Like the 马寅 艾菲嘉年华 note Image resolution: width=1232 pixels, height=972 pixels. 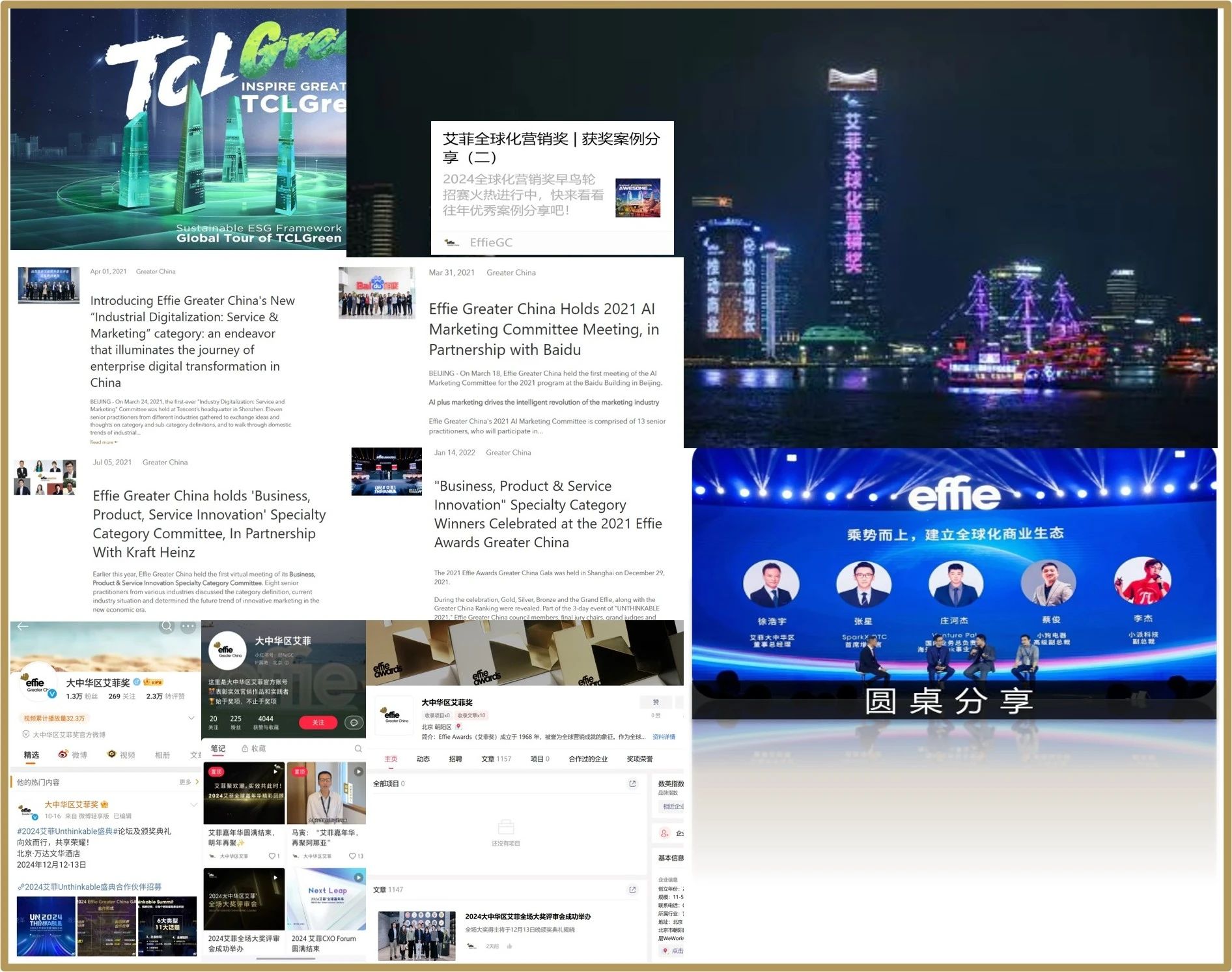pyautogui.click(x=352, y=856)
